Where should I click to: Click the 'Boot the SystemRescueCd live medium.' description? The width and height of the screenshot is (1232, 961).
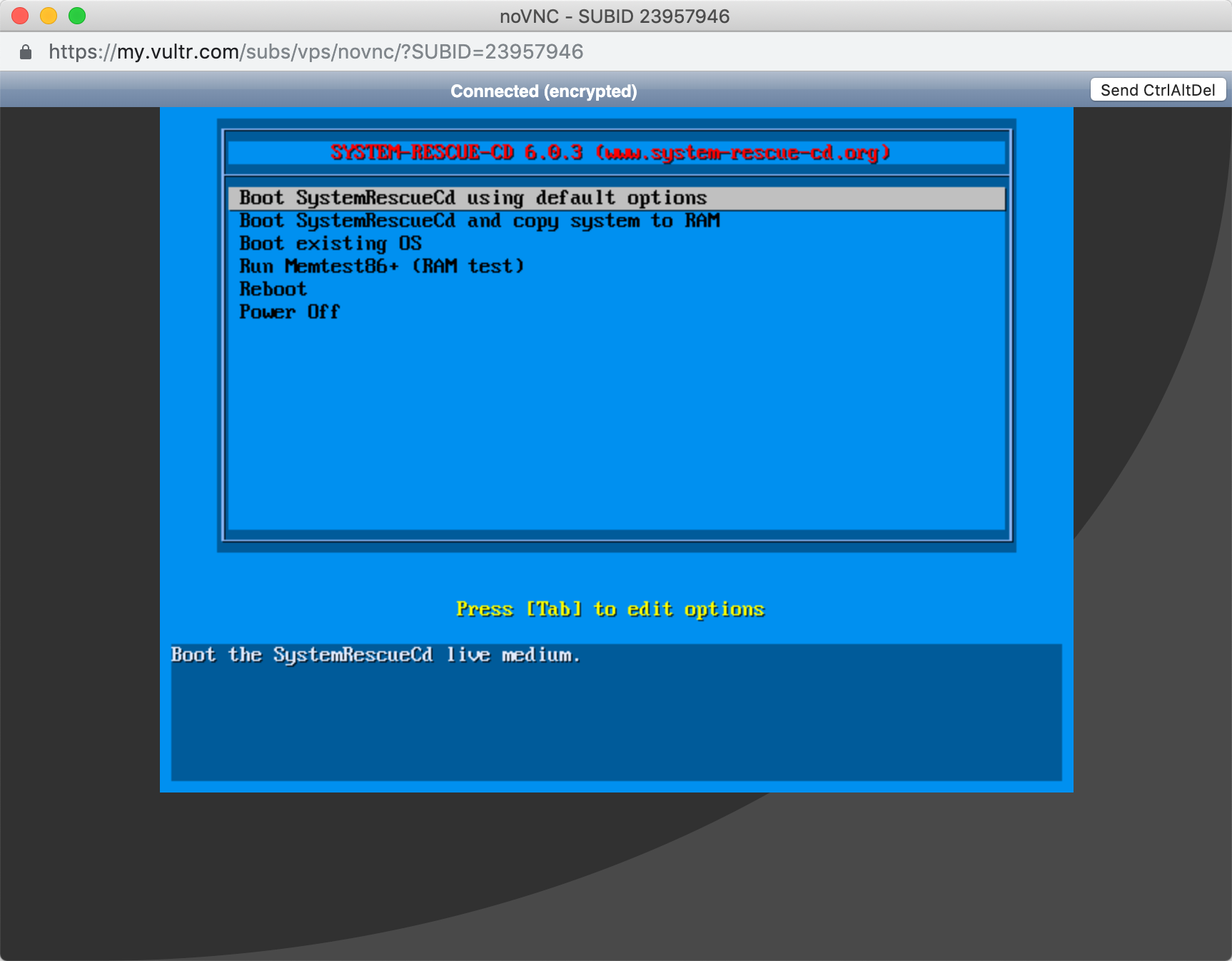(375, 655)
